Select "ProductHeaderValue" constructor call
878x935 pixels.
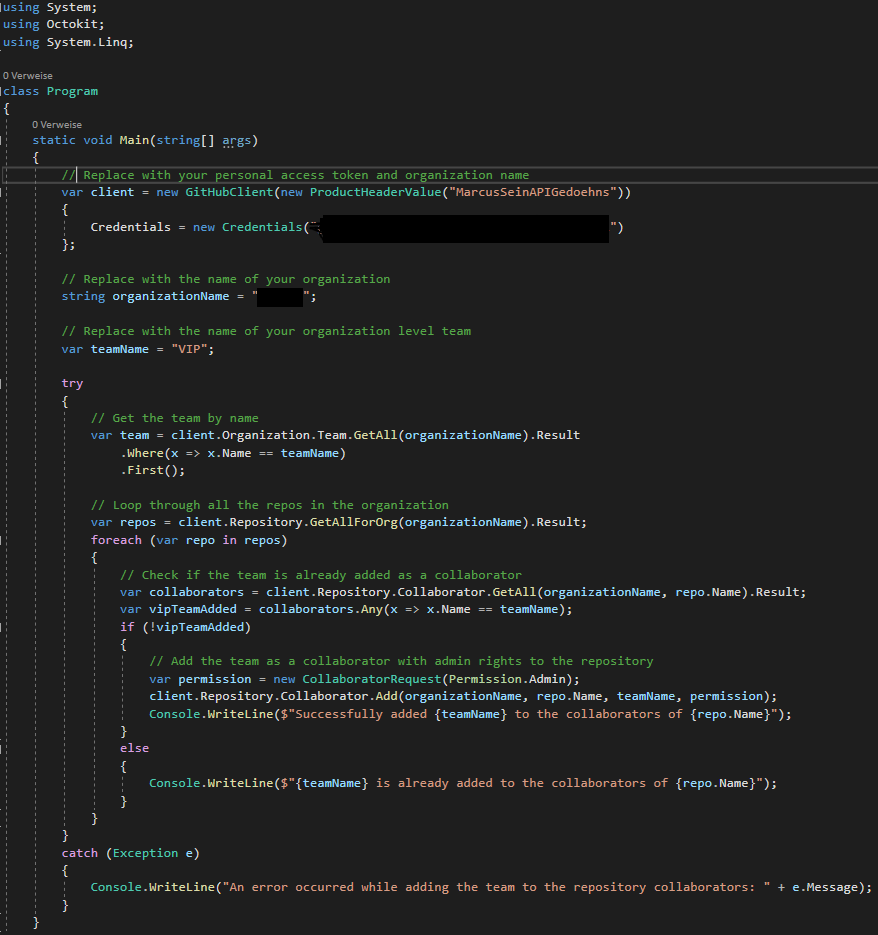376,192
